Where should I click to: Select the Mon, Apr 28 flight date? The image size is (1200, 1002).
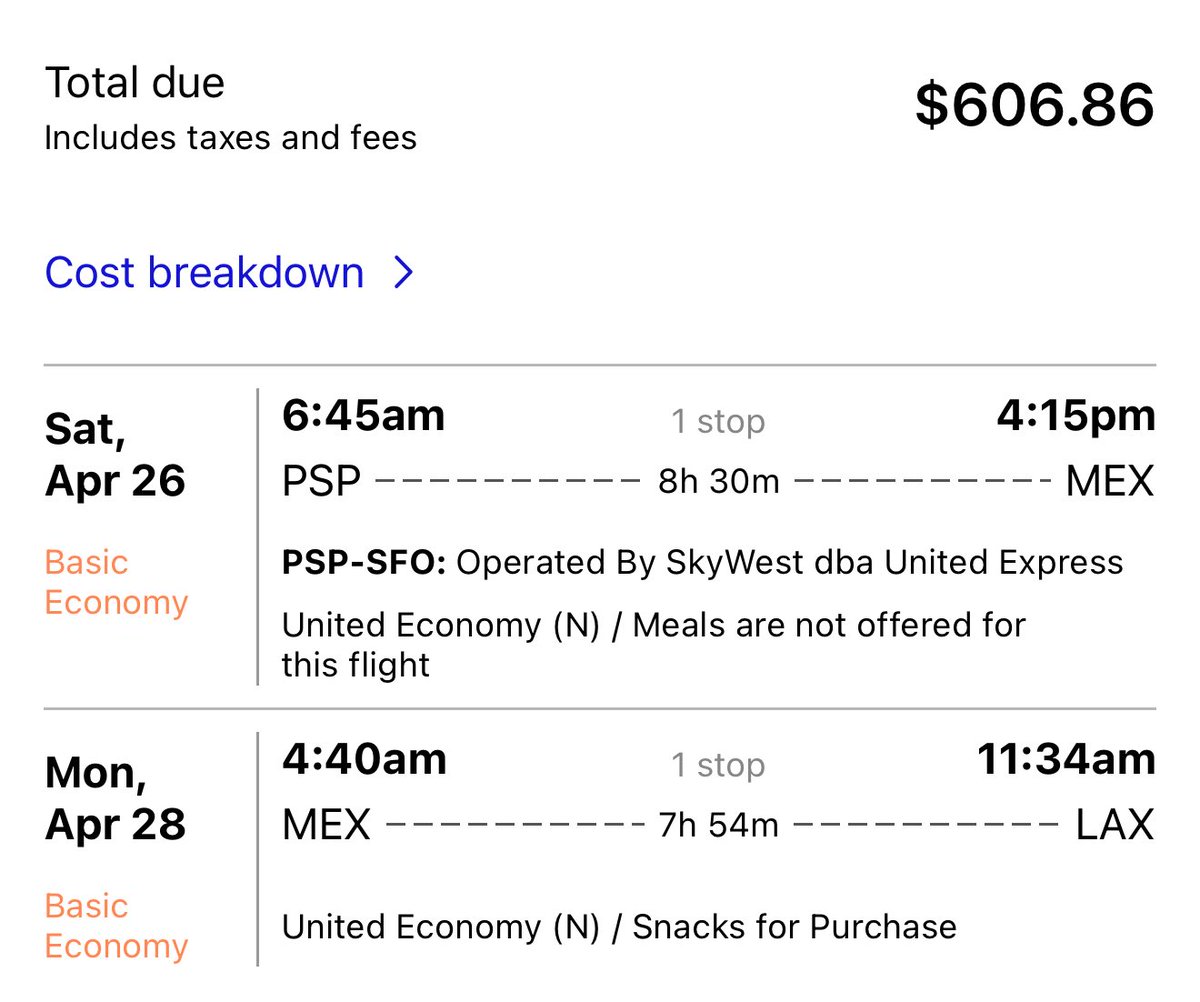click(x=115, y=798)
